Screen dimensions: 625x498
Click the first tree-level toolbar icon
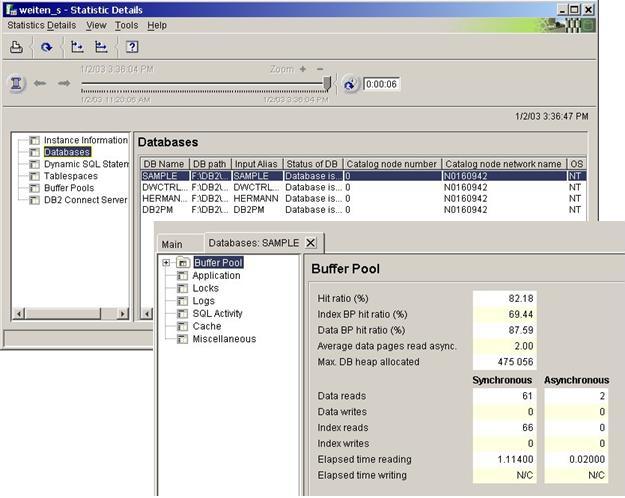click(77, 47)
